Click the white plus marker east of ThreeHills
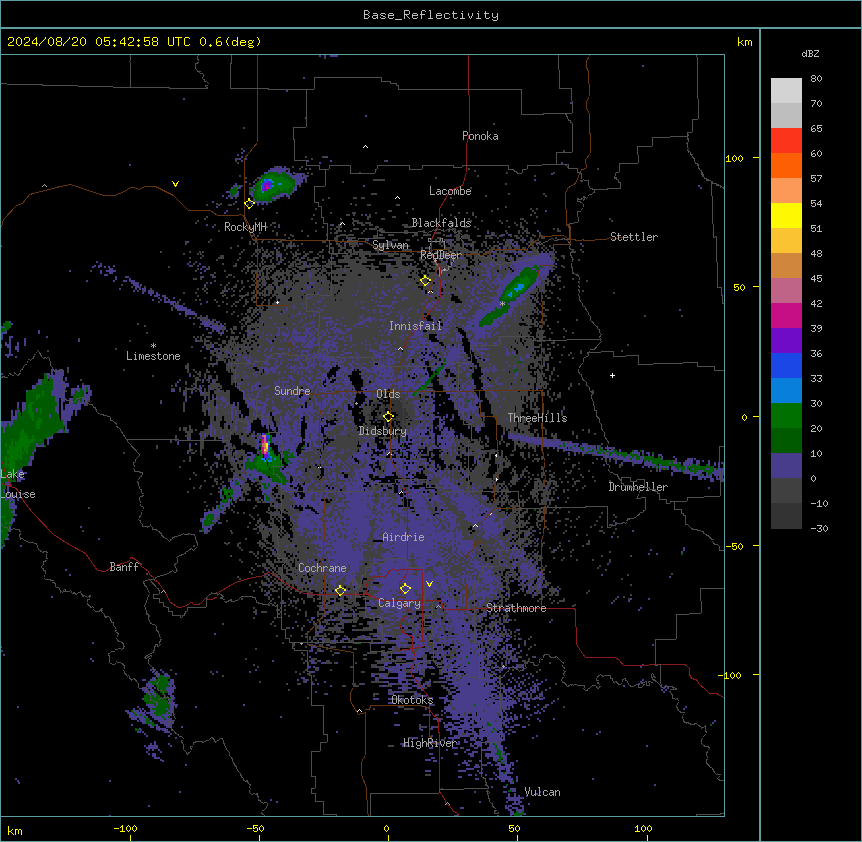Image resolution: width=862 pixels, height=842 pixels. (612, 375)
